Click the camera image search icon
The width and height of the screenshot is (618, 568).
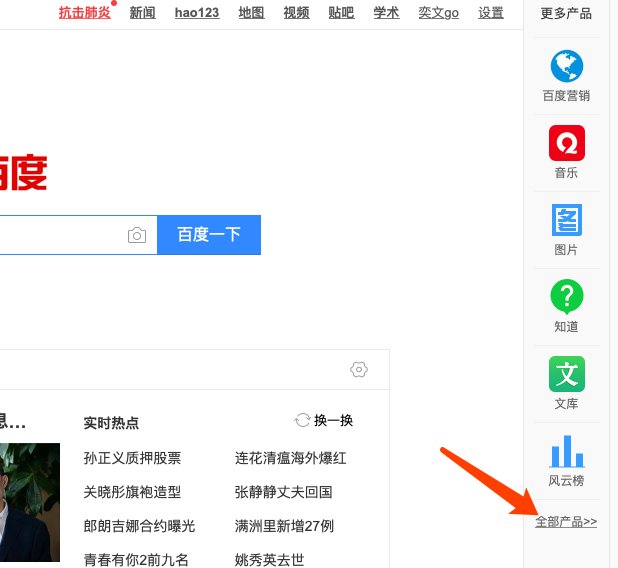click(x=137, y=235)
